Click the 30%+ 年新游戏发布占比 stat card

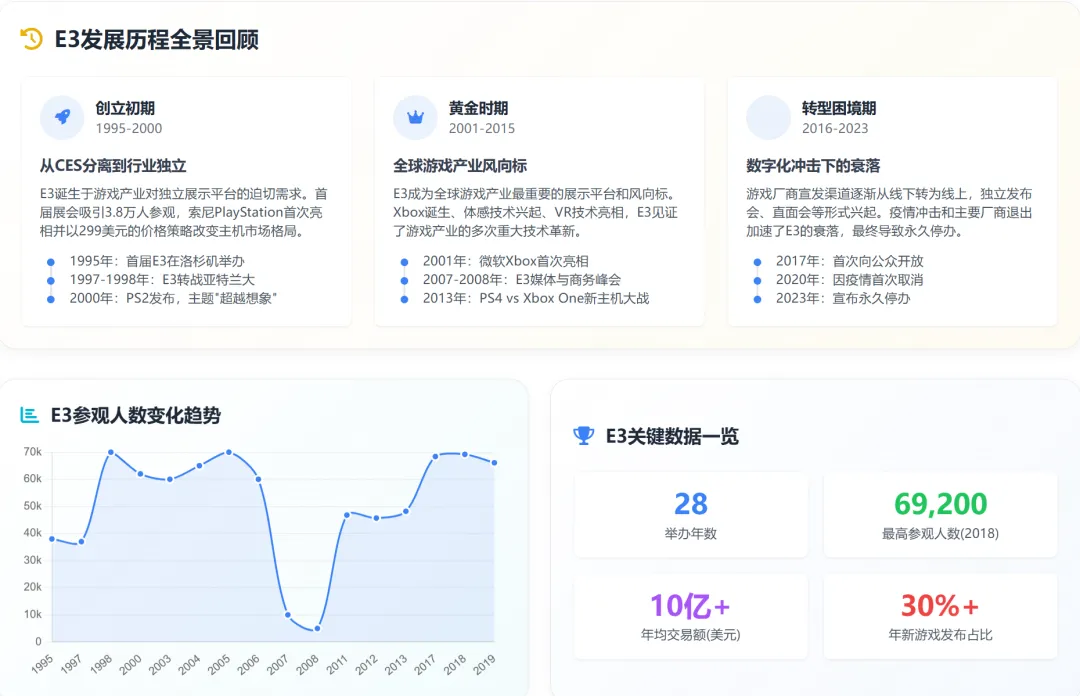(x=940, y=616)
